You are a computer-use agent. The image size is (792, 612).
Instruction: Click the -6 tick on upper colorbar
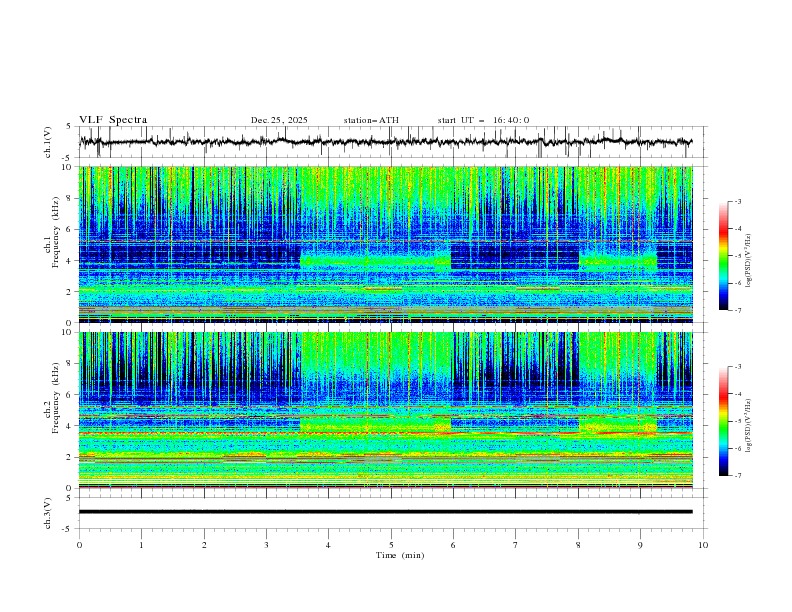pyautogui.click(x=737, y=283)
